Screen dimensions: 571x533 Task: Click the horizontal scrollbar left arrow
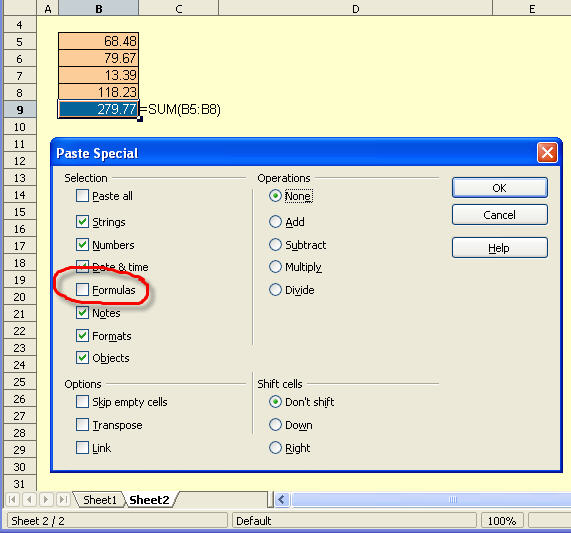(x=281, y=500)
